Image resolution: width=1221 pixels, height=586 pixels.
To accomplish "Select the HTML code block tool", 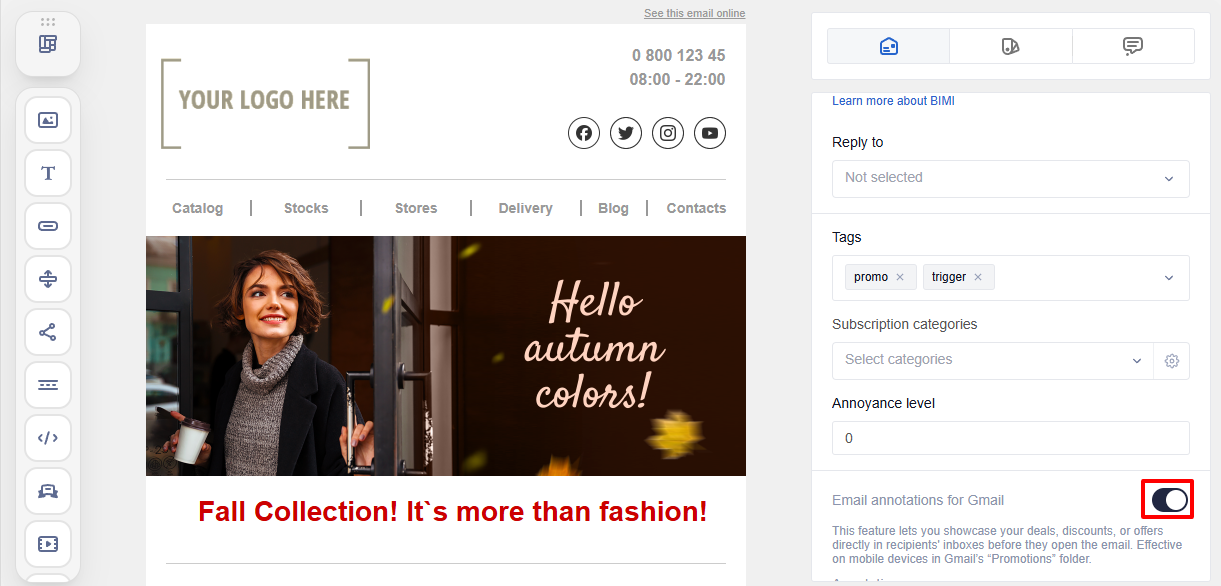I will (x=47, y=438).
